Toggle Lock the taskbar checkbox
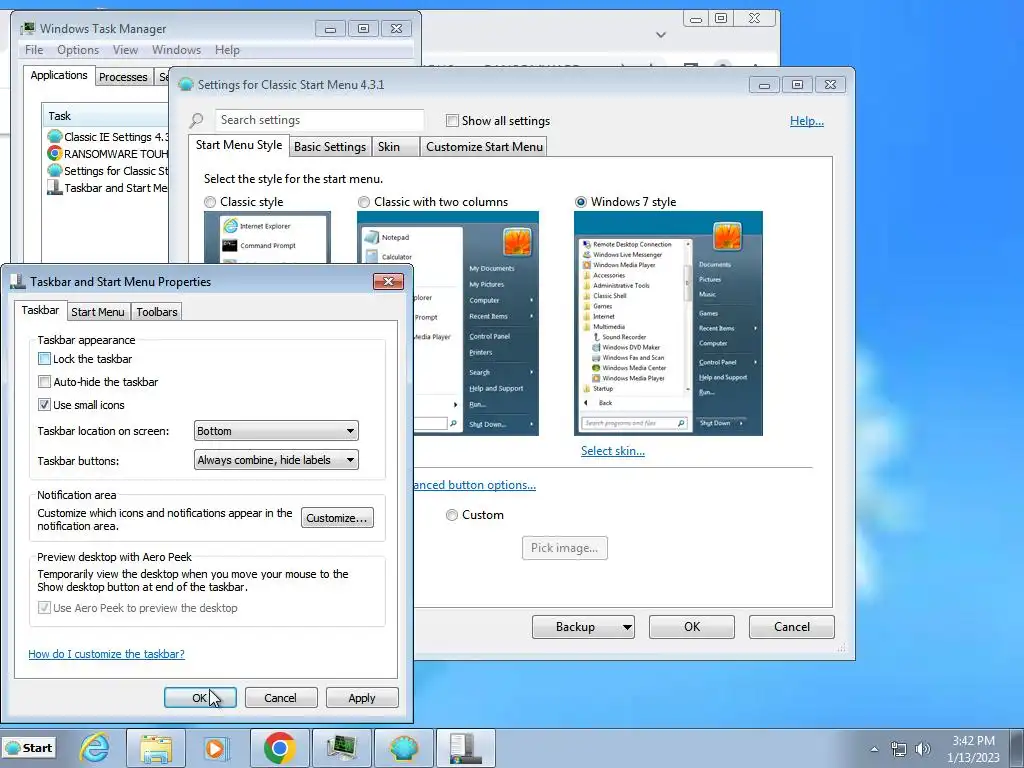 click(44, 359)
